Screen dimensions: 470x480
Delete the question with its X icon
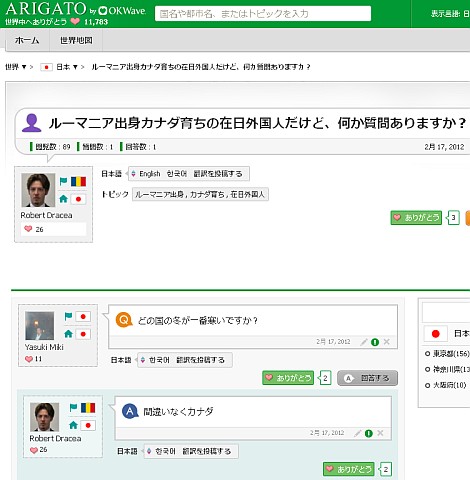pos(387,342)
